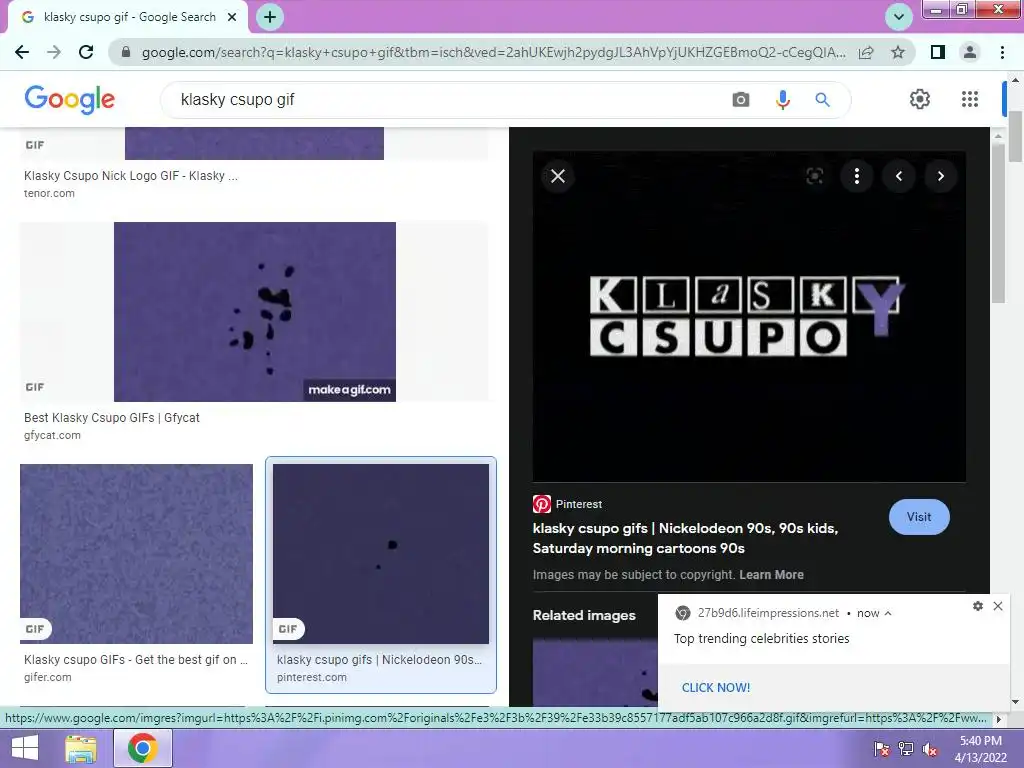
Task: Close the klasky csupo gif tab
Action: pyautogui.click(x=232, y=17)
